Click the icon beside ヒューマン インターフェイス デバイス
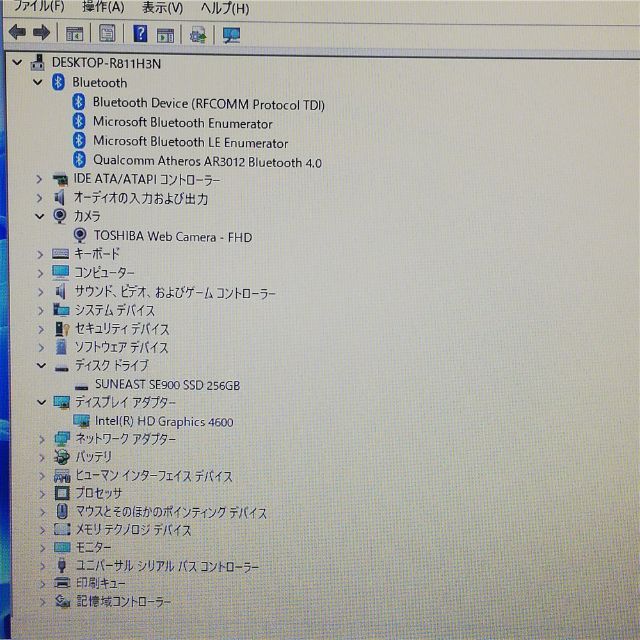 [62, 476]
